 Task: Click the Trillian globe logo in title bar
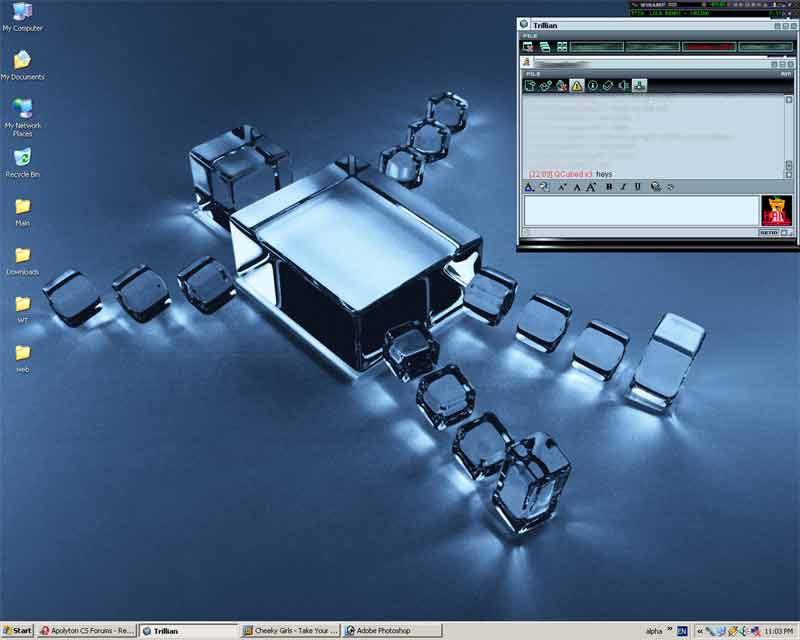point(524,24)
